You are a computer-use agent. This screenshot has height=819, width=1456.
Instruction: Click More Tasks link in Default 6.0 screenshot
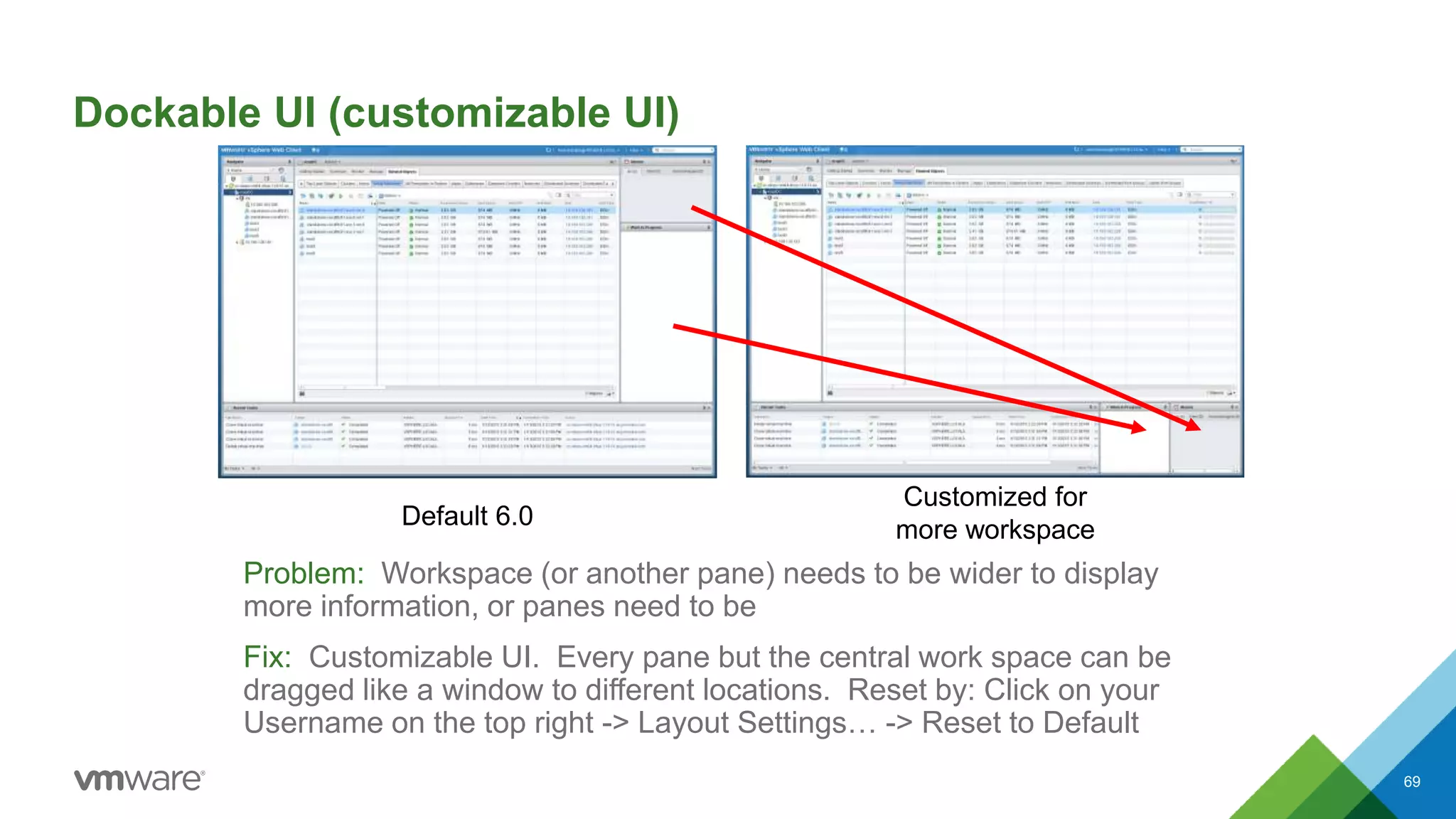point(701,469)
